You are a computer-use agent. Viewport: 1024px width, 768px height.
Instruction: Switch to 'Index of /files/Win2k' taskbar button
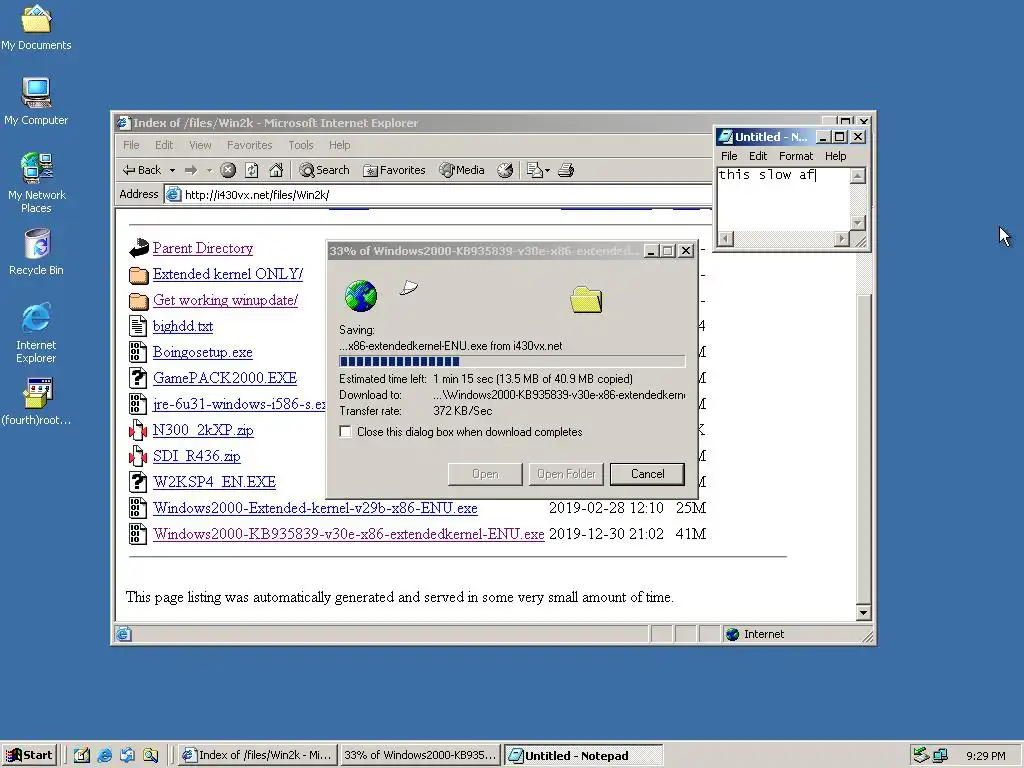pos(259,756)
